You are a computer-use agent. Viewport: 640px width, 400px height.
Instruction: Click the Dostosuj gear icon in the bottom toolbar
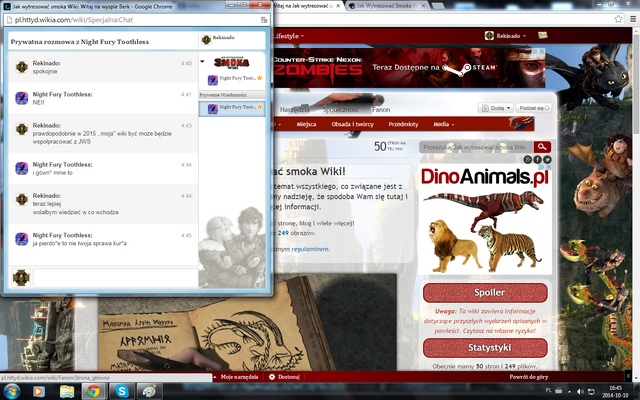(272, 377)
